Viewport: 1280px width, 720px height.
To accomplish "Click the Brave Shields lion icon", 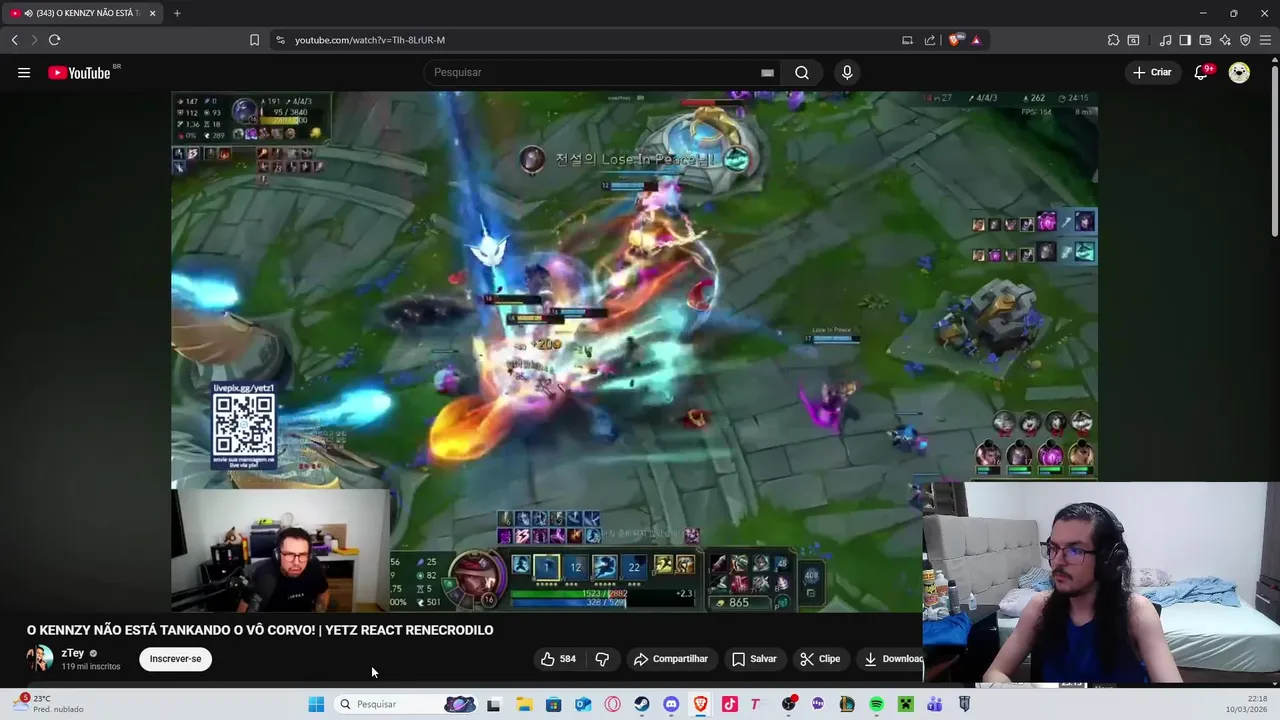I will 956,40.
